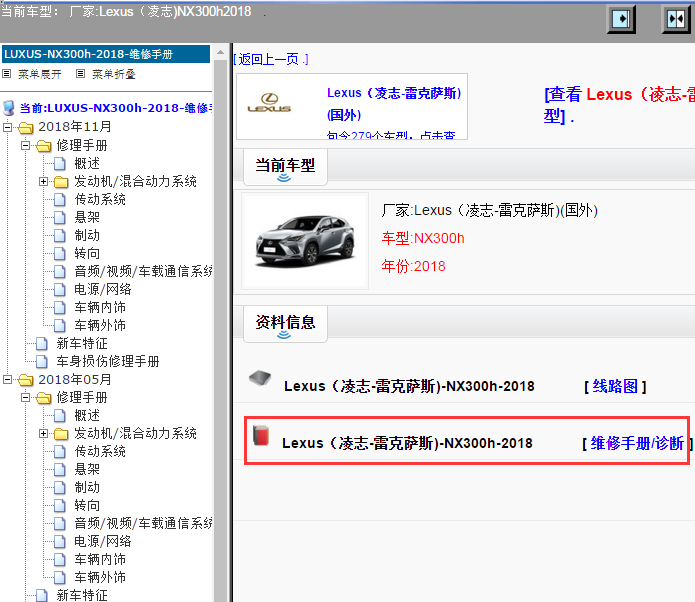Open the 线路图 link
Screen dimensions: 695x602
point(615,386)
